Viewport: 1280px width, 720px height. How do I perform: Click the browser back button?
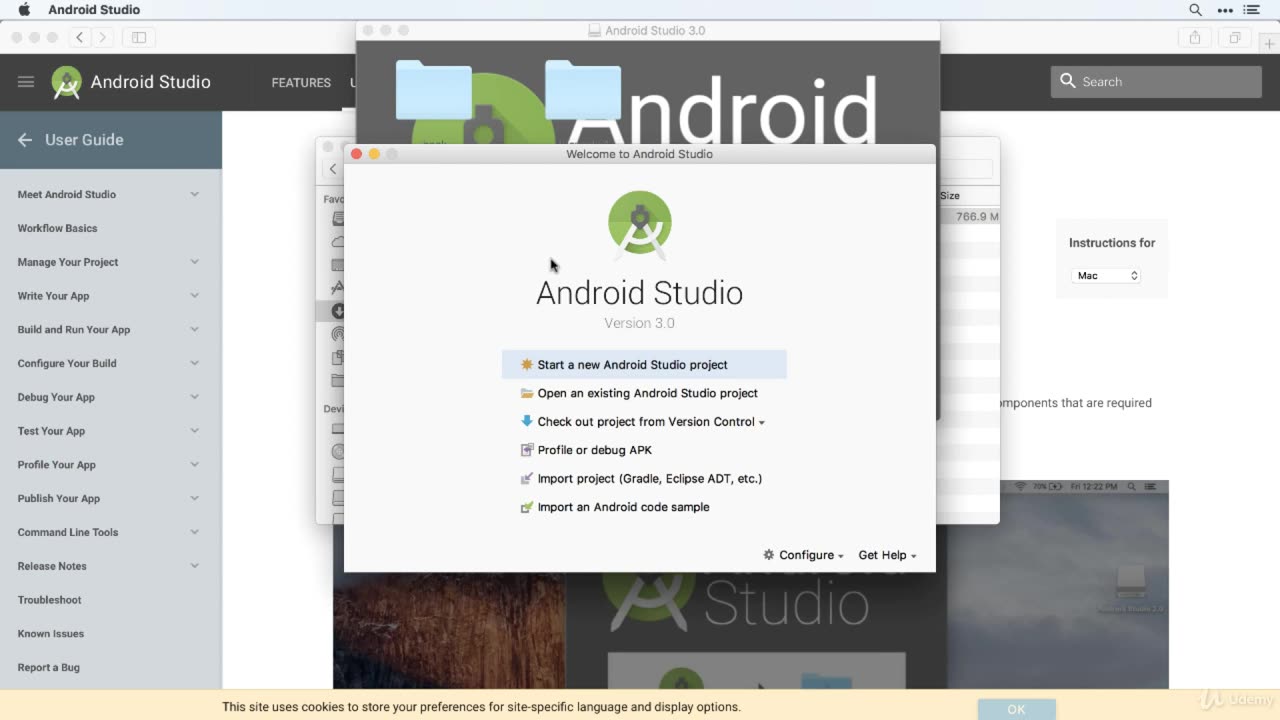click(80, 37)
